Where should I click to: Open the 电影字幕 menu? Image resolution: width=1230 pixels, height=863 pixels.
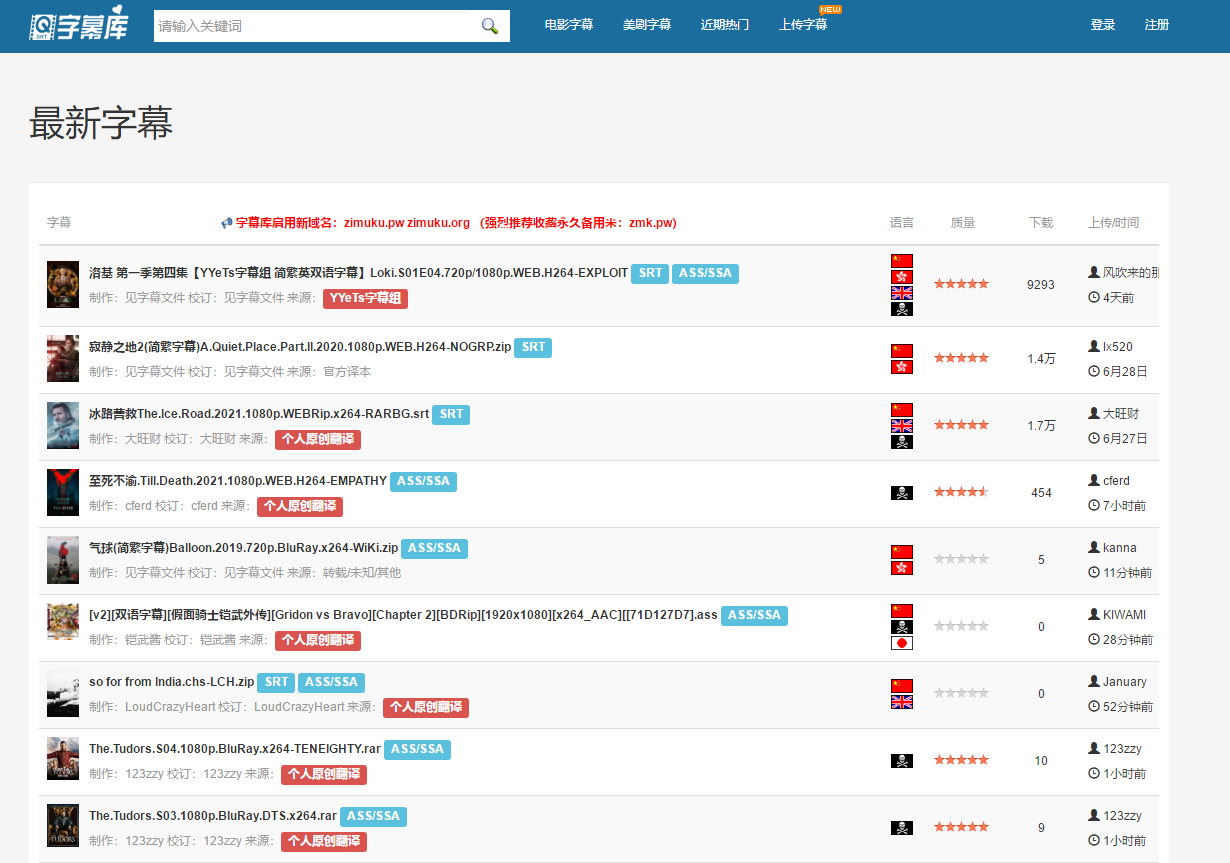(x=568, y=24)
